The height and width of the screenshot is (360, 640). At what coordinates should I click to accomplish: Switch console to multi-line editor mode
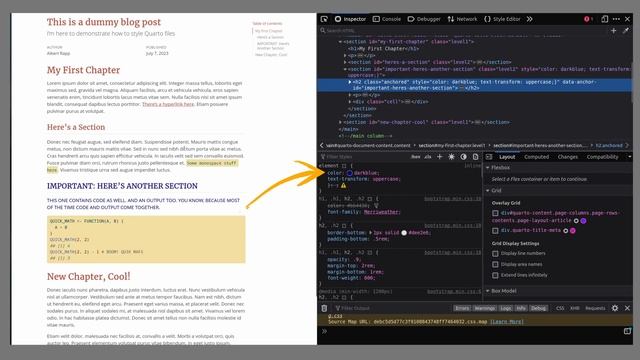627,331
